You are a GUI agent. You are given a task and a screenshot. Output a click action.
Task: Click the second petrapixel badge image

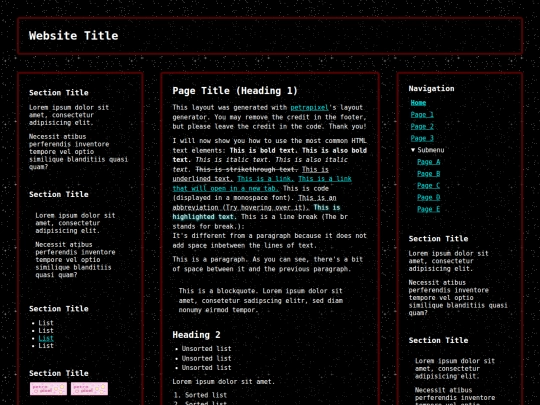click(90, 388)
